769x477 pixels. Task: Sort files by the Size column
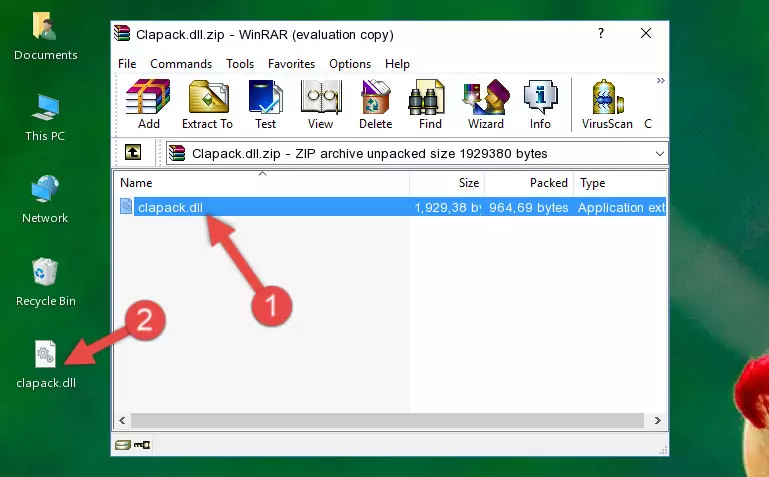[447, 183]
